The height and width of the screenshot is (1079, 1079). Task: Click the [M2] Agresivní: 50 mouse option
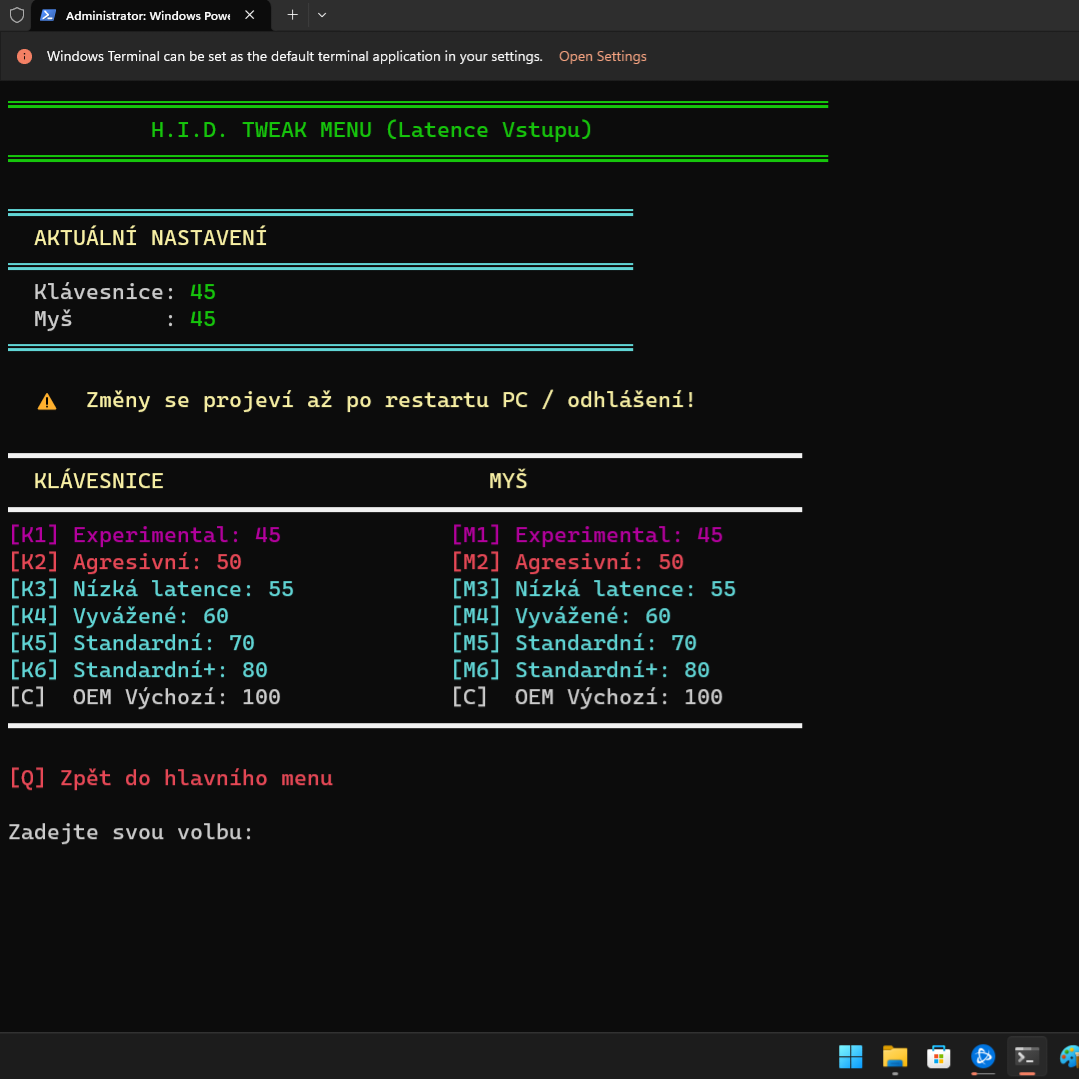click(567, 562)
